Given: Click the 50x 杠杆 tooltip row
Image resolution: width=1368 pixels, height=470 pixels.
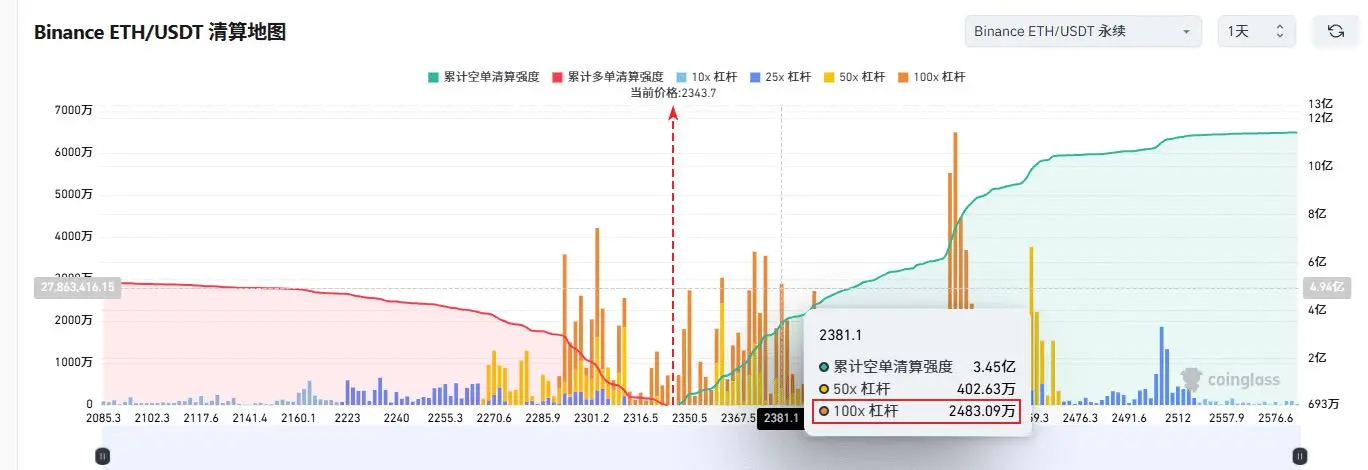Looking at the screenshot, I should tap(916, 389).
